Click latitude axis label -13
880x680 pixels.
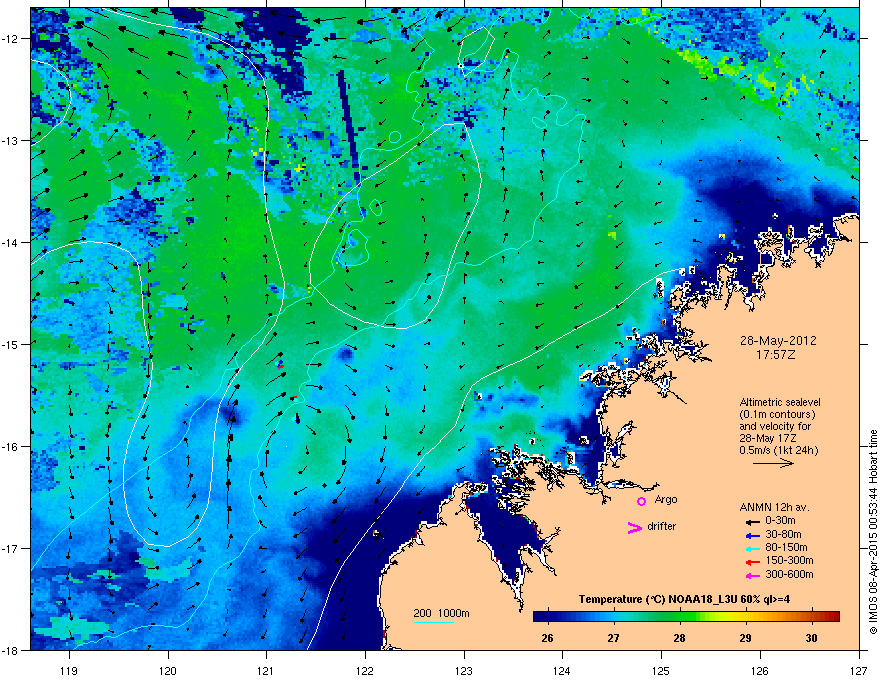[x=11, y=141]
